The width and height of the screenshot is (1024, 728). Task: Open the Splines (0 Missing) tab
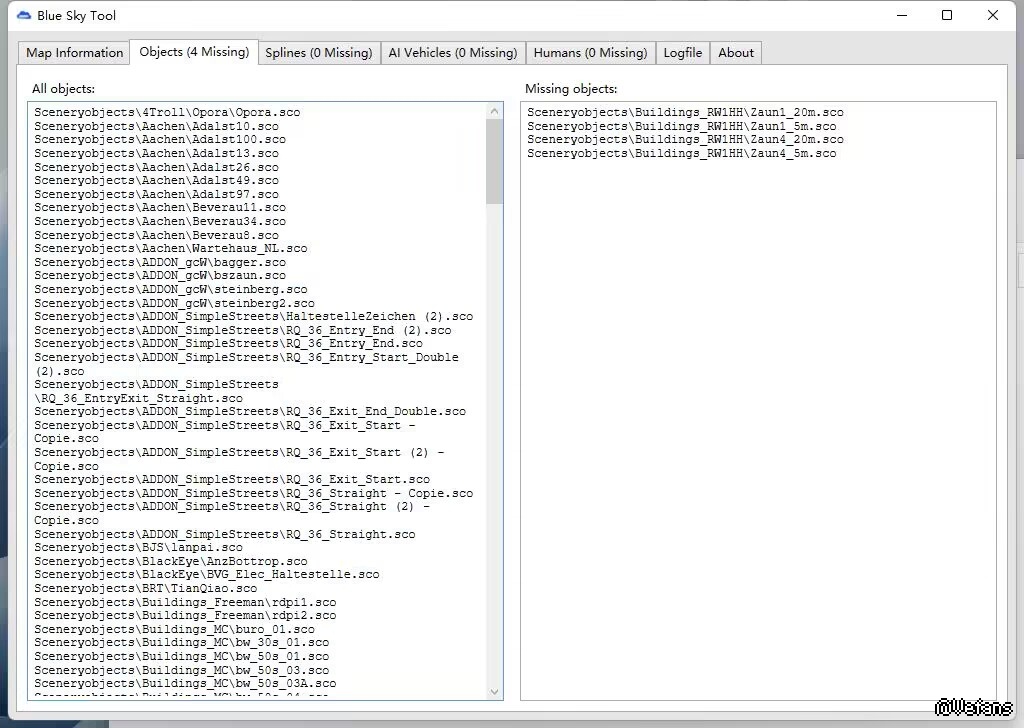[318, 53]
